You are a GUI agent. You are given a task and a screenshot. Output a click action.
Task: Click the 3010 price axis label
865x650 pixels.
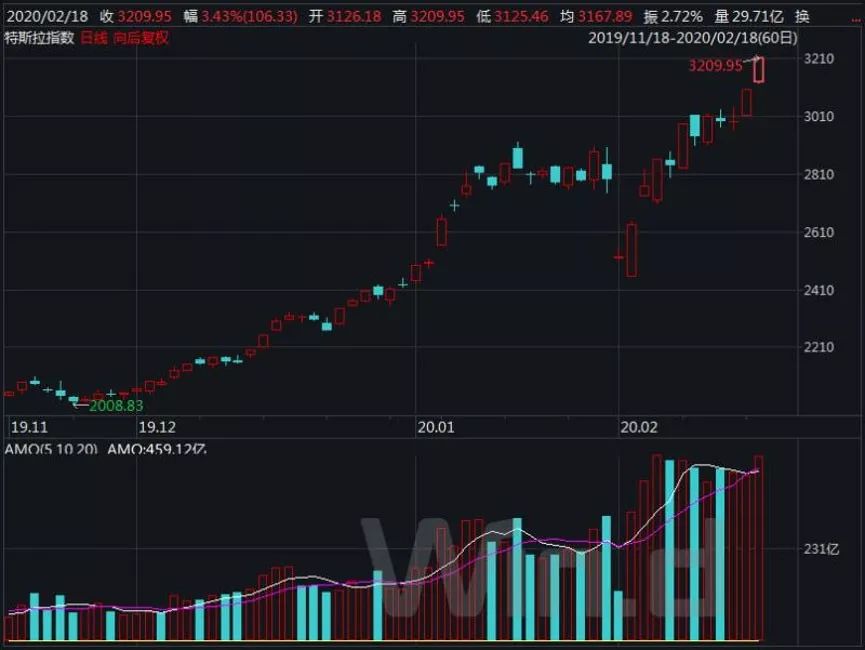819,116
